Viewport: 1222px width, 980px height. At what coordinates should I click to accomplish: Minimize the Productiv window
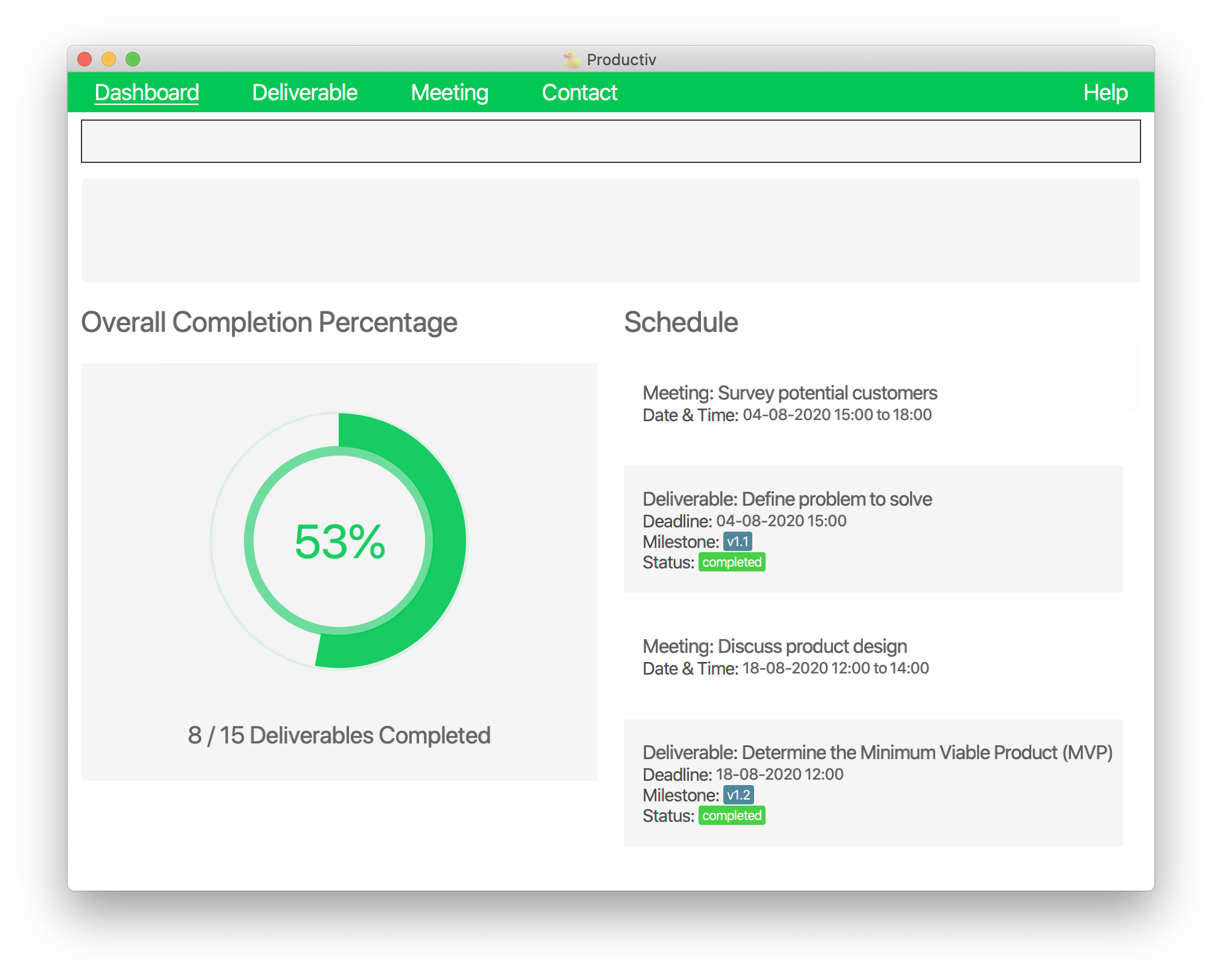109,59
